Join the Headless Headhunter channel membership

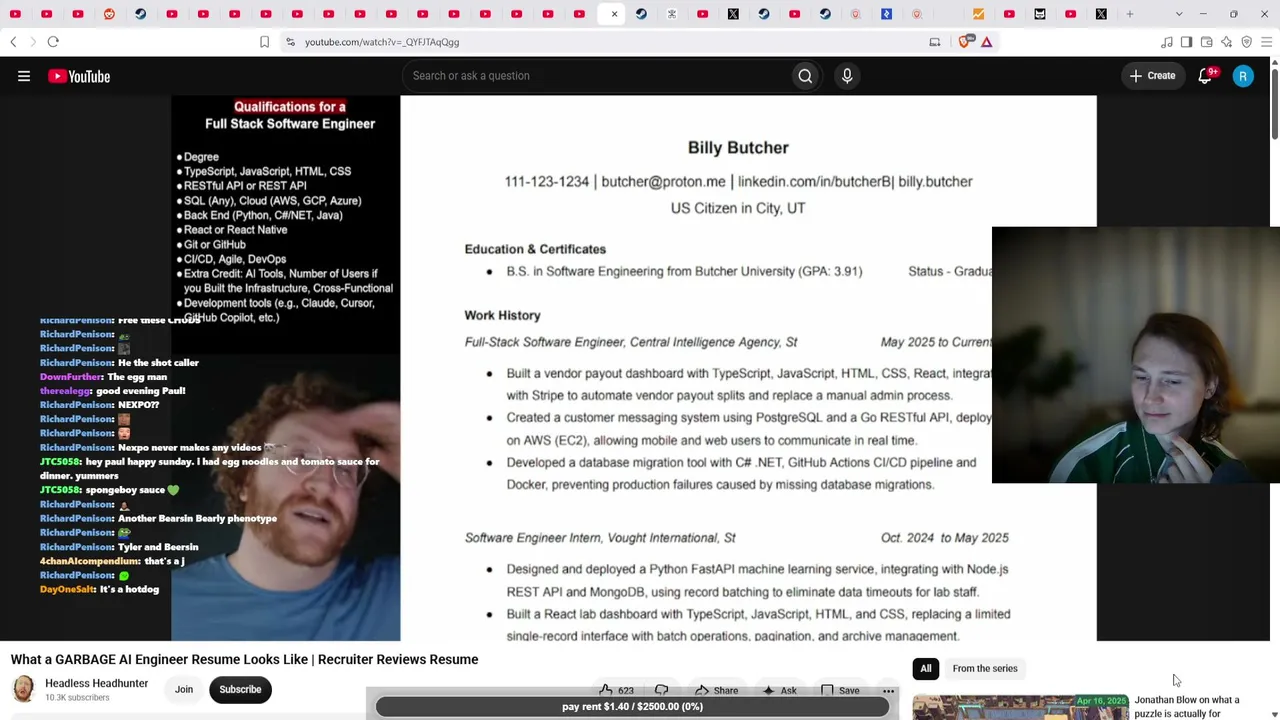point(184,689)
